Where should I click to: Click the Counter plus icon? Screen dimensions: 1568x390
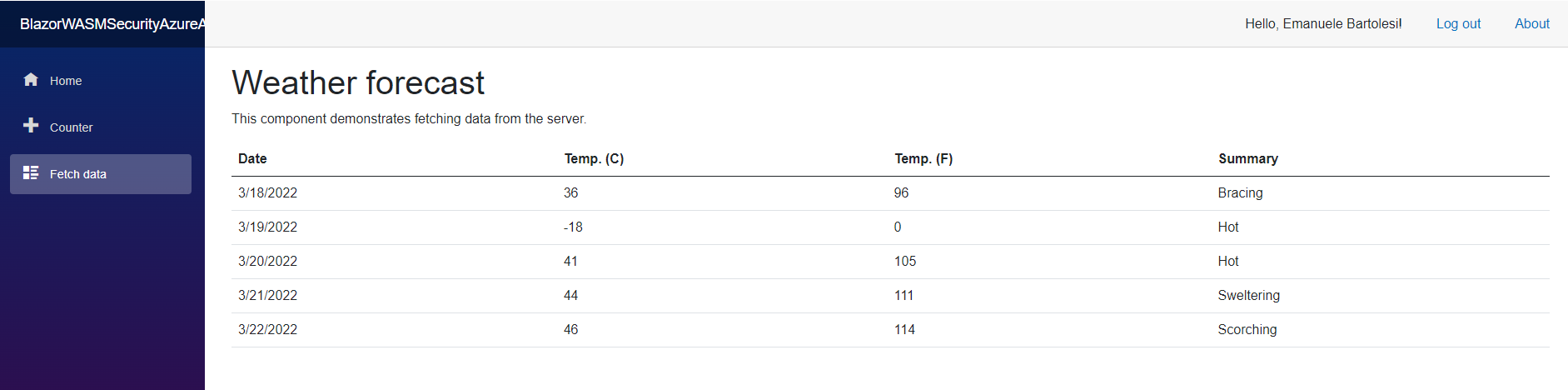[31, 126]
